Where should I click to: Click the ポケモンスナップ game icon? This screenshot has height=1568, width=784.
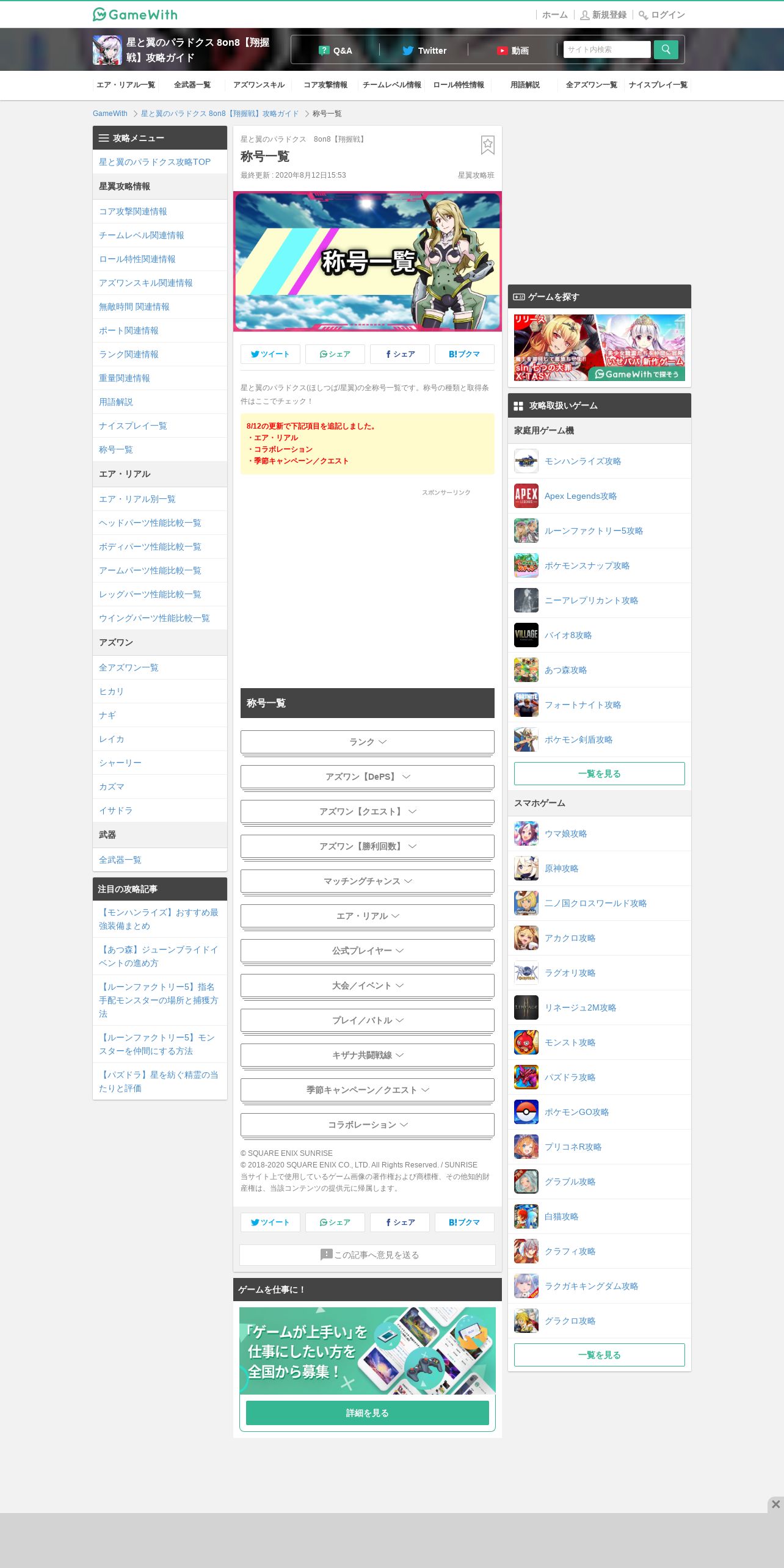526,565
